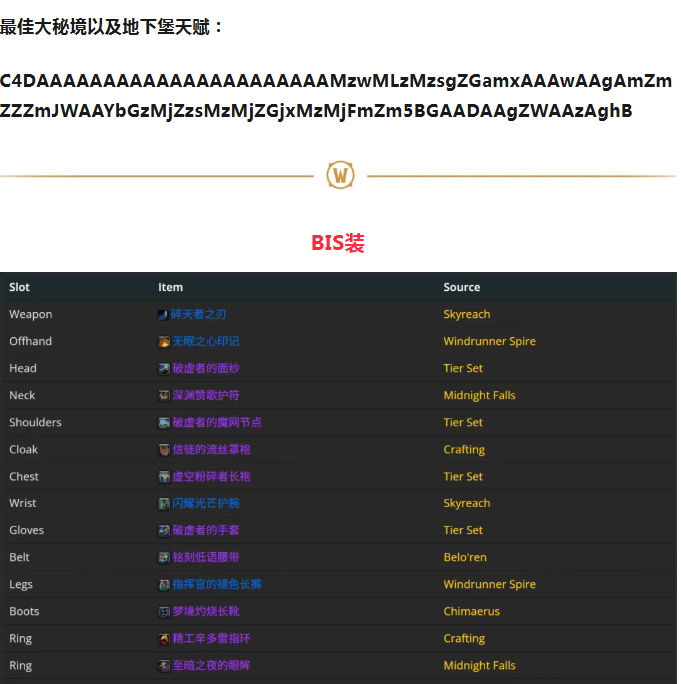Click the Cloak item icon for 信徒的流丝罩袍
Screen dimensions: 681x684
[163, 449]
